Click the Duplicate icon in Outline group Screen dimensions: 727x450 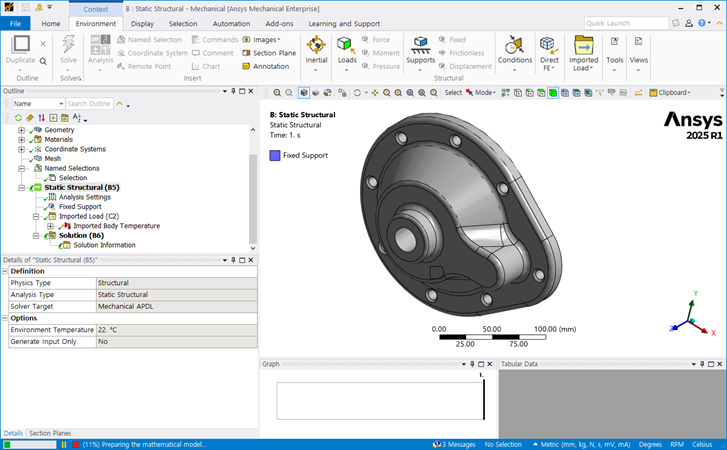[x=21, y=44]
